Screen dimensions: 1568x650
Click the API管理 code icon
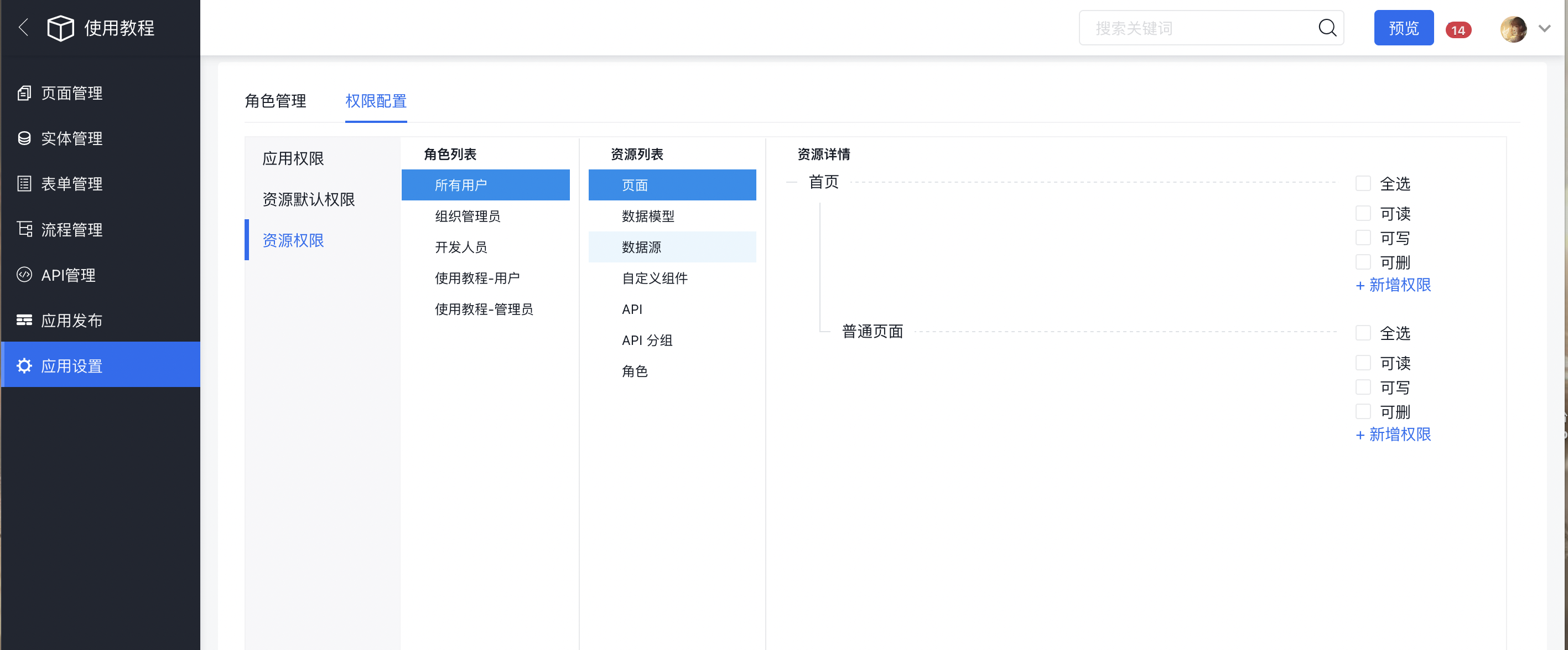24,275
